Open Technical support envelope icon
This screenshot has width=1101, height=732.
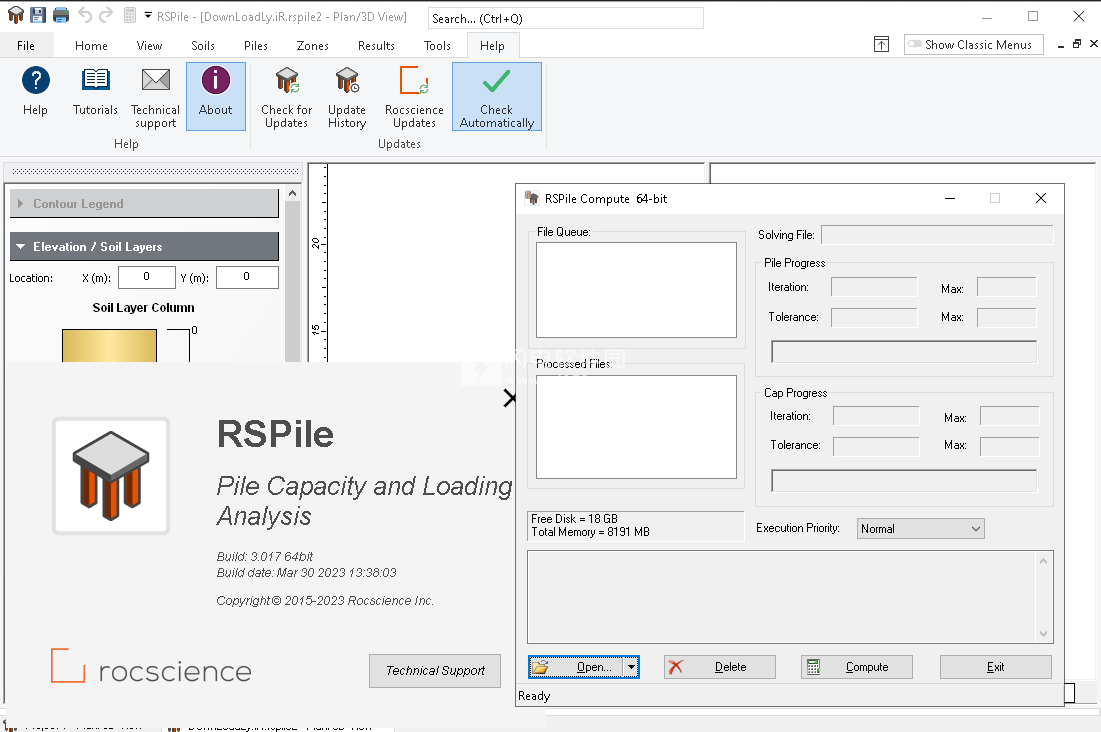pyautogui.click(x=155, y=79)
